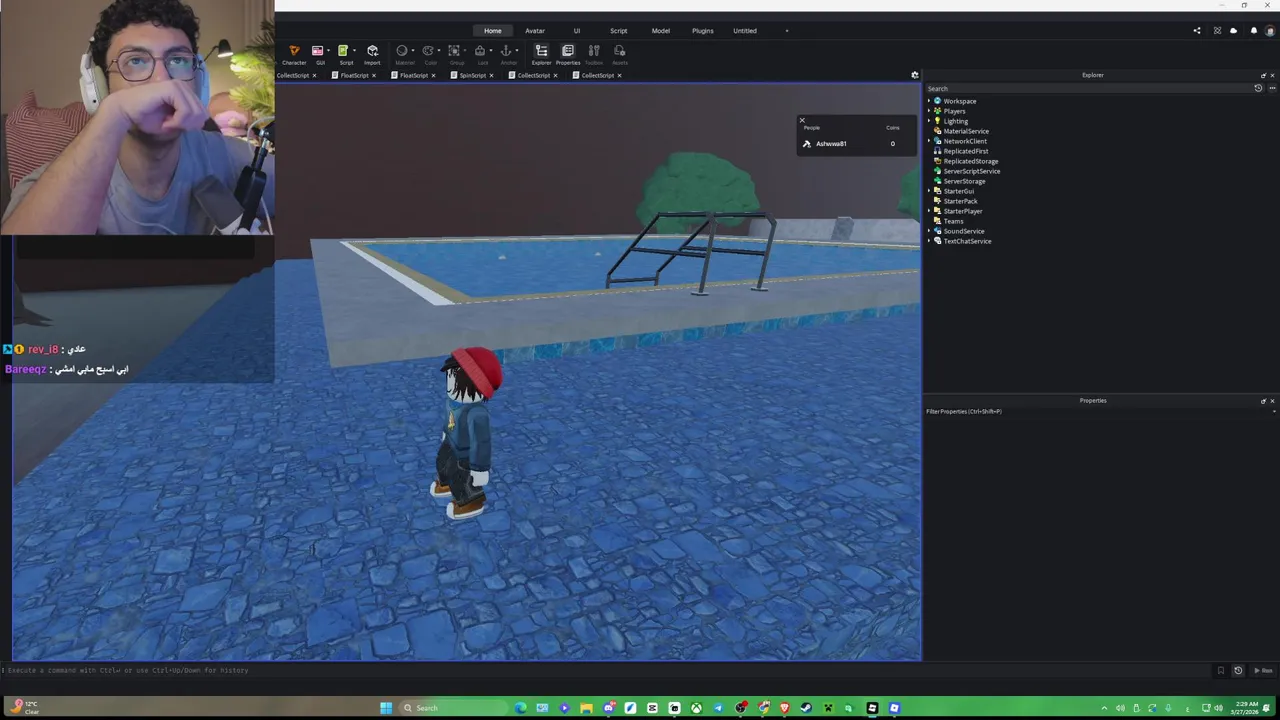Switch to the Plugins ribbon tab

tap(703, 31)
